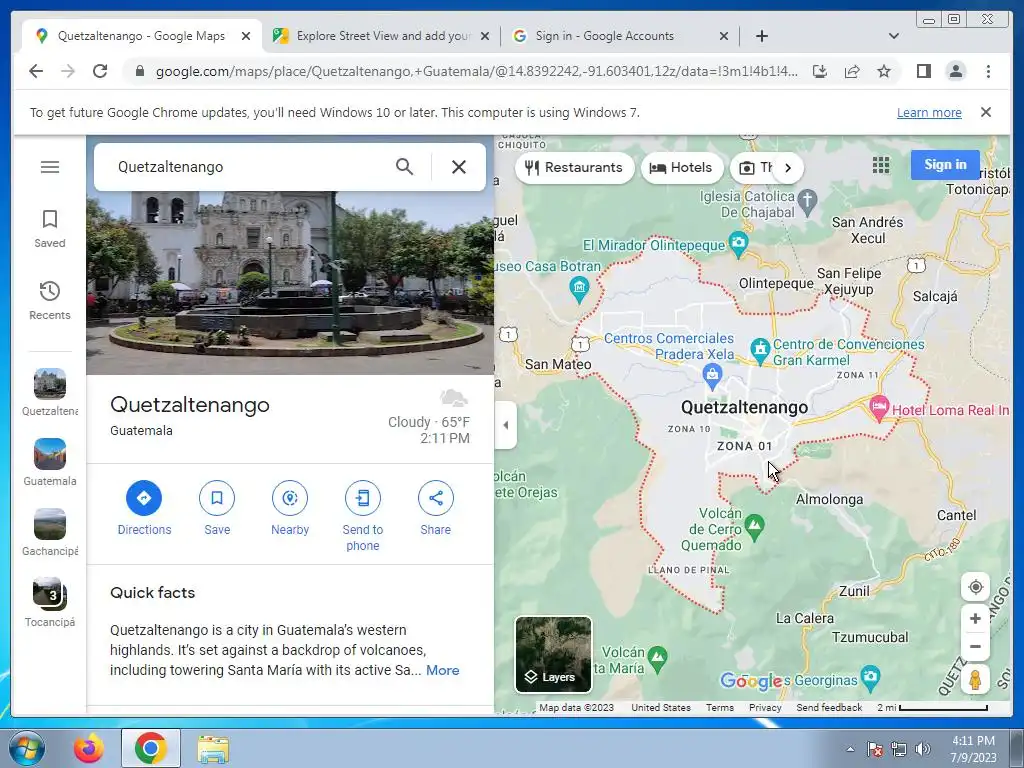Click Send feedback in the map footer
Viewport: 1024px width, 768px height.
tap(829, 708)
